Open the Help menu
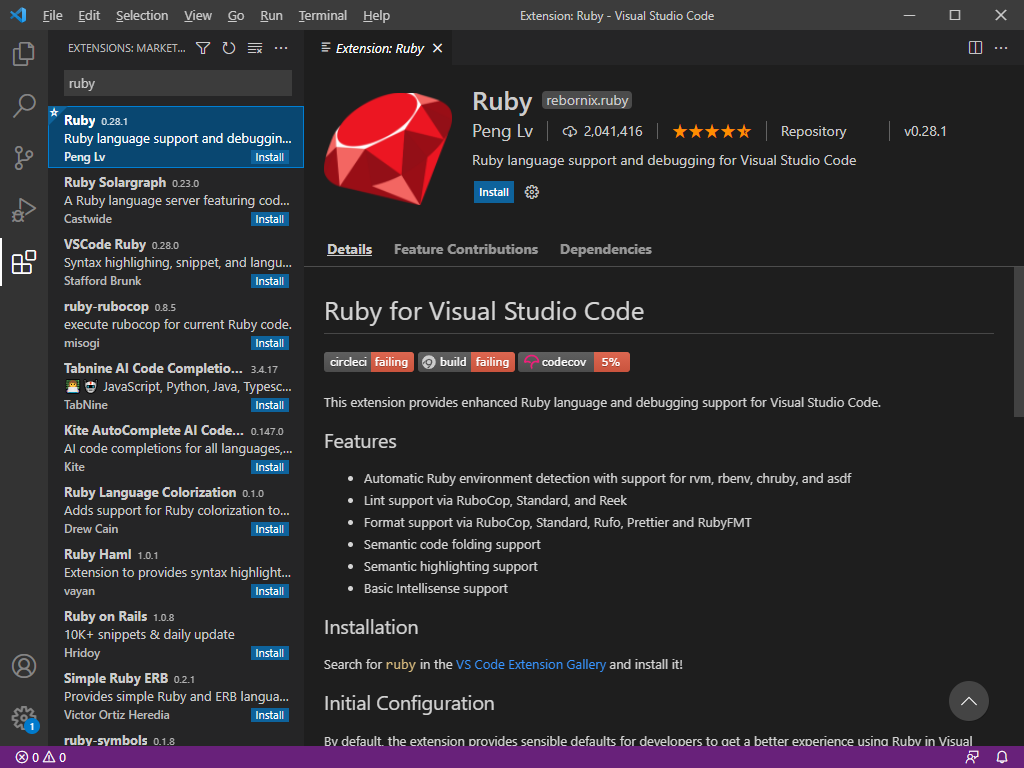Screen dimensions: 1024x768 tap(376, 15)
